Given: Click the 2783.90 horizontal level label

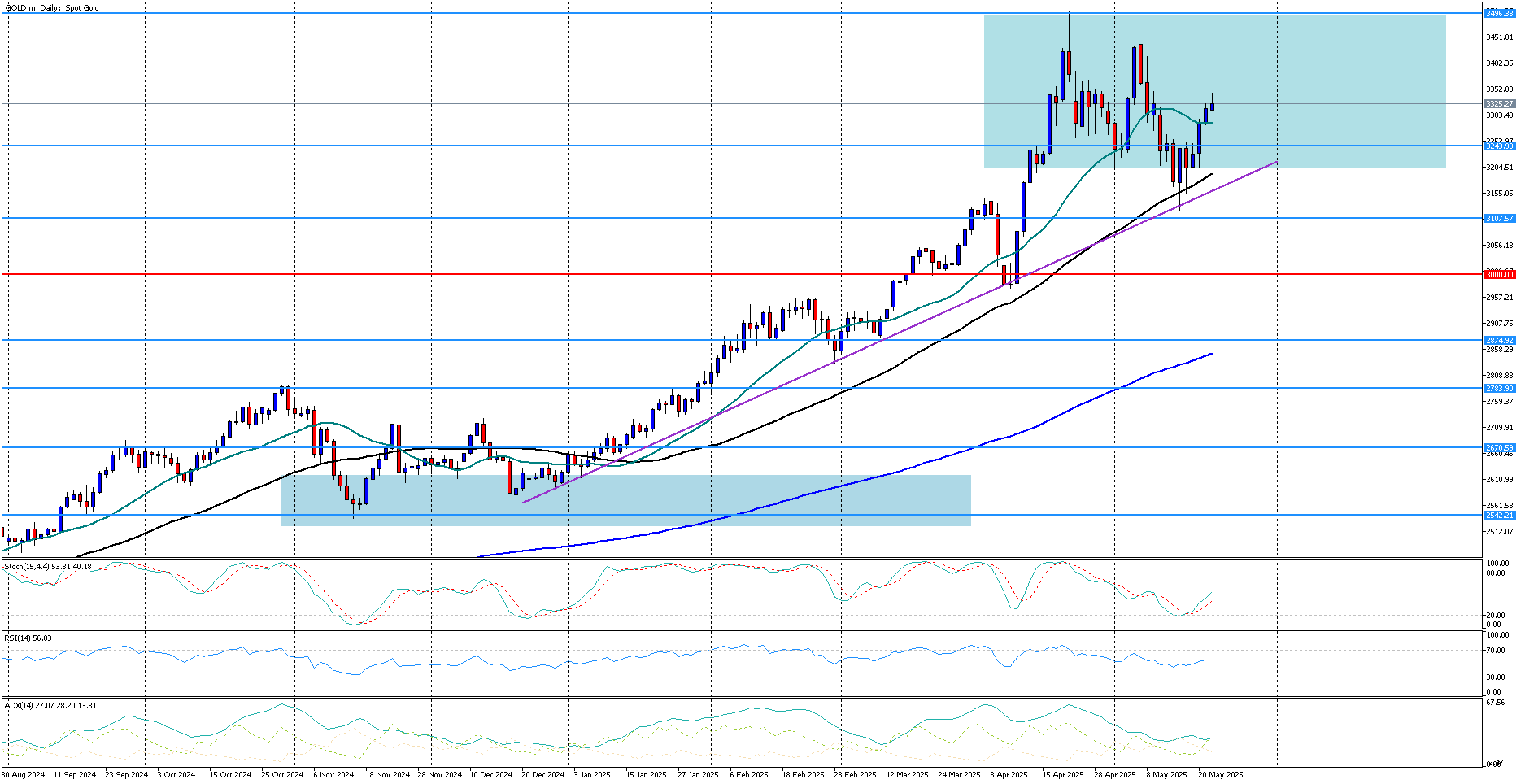Looking at the screenshot, I should click(x=1500, y=389).
